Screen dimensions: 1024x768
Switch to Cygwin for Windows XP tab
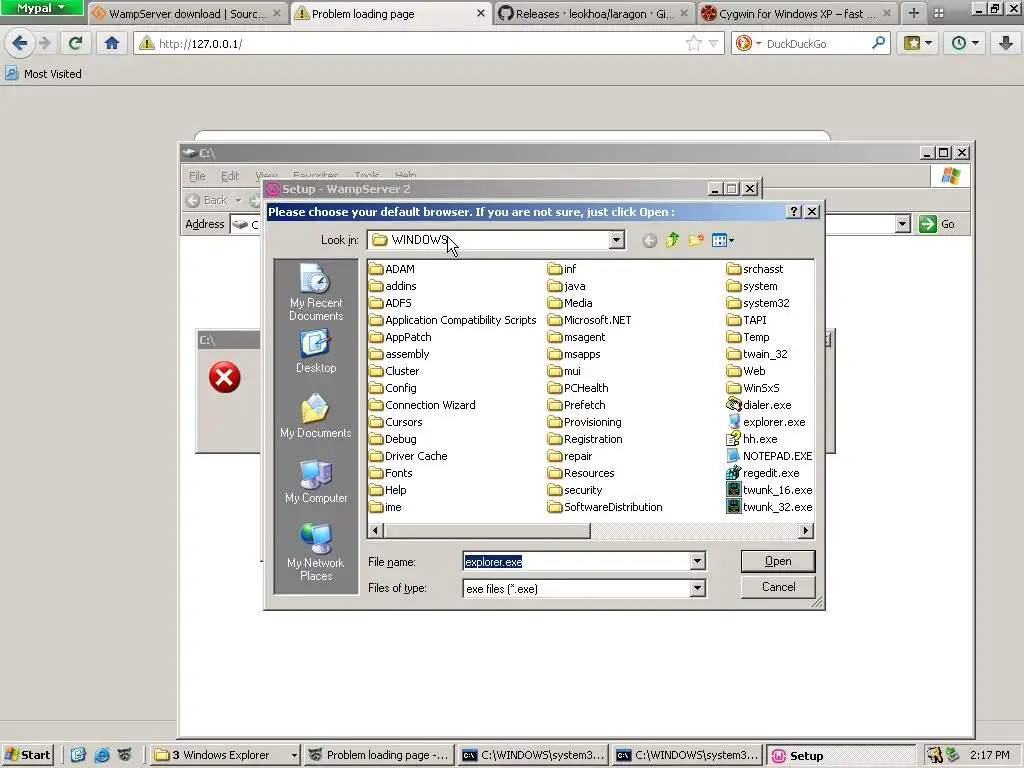pyautogui.click(x=797, y=13)
